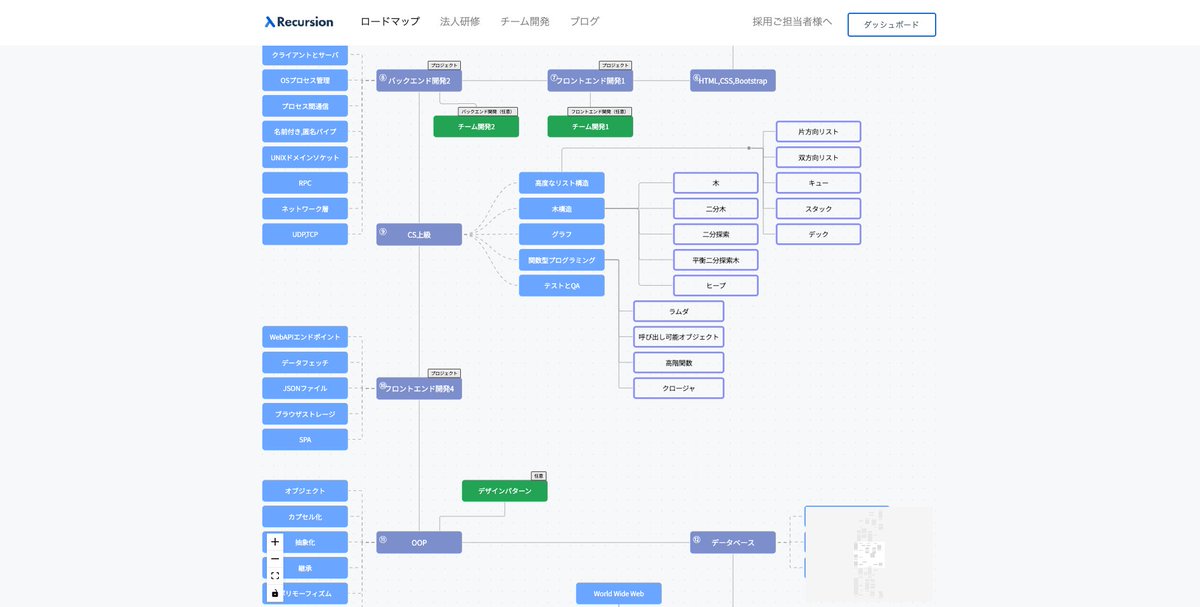Select the CS上級 node
The image size is (1200, 607).
pos(419,234)
